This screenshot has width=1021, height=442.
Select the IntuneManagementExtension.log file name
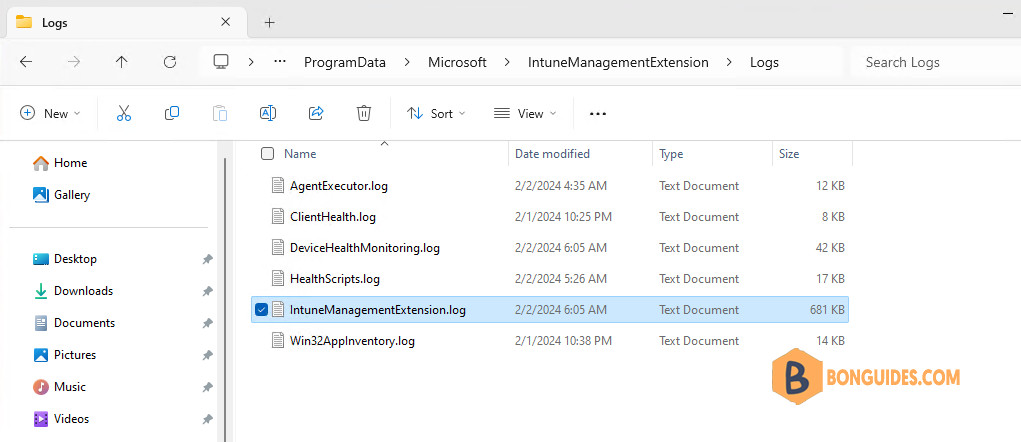378,310
